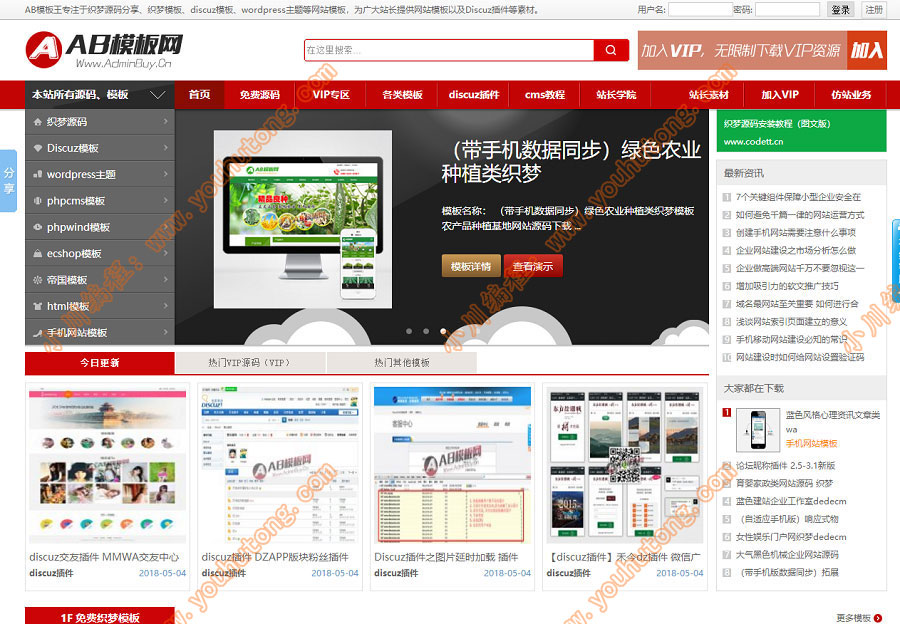Screen dimensions: 900x624
Task: Expand the Discuz模板 category arrow
Action: (165, 148)
